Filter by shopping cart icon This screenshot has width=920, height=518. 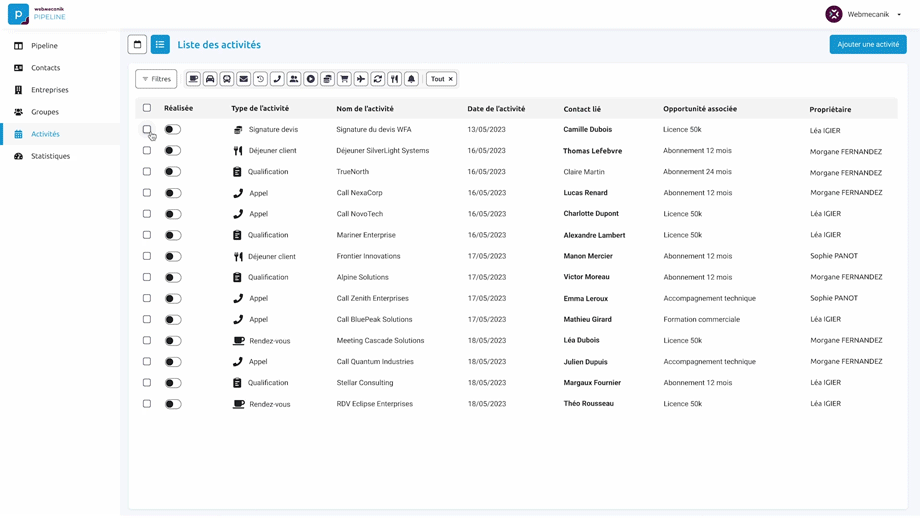(344, 79)
